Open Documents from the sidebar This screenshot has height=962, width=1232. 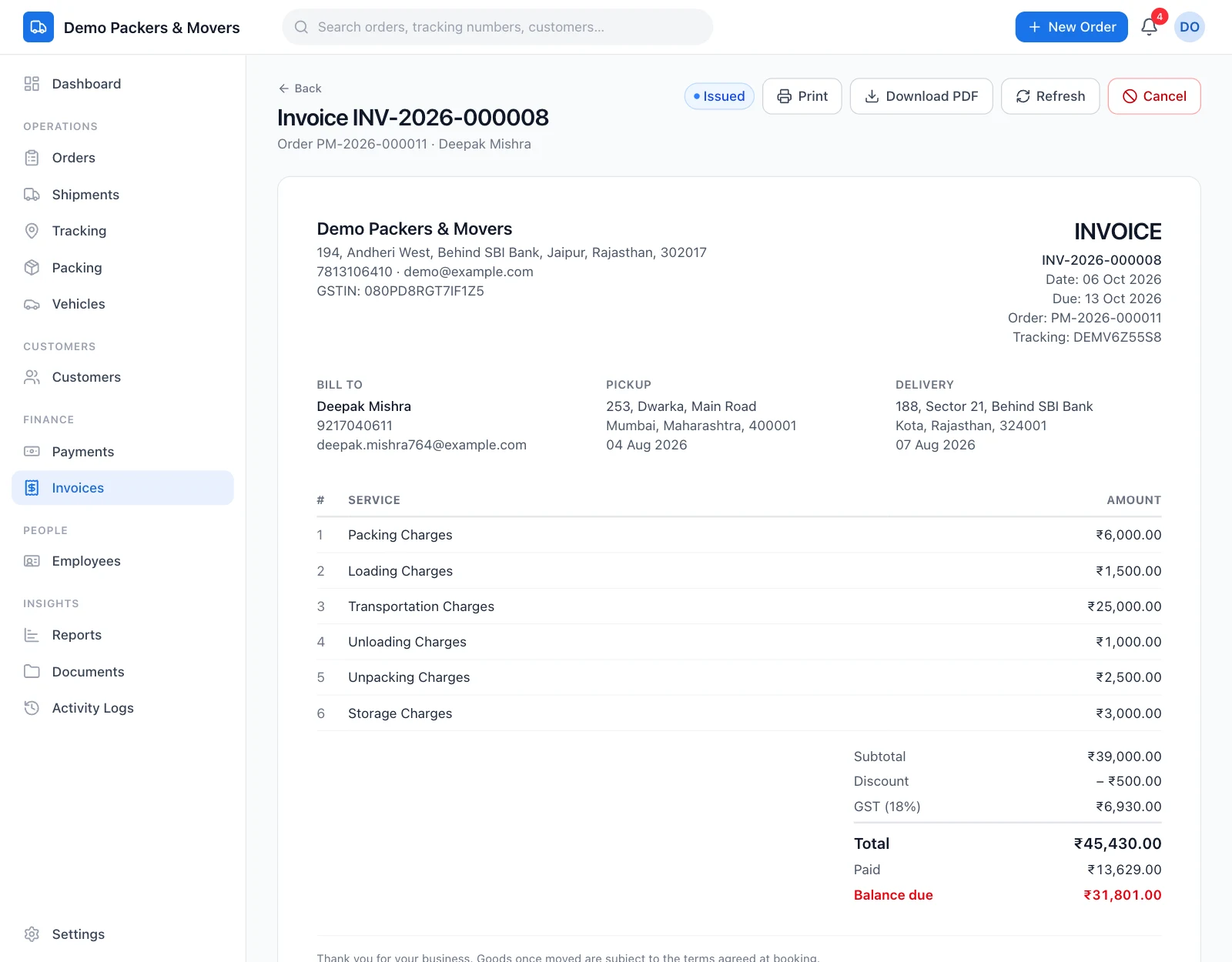point(122,672)
